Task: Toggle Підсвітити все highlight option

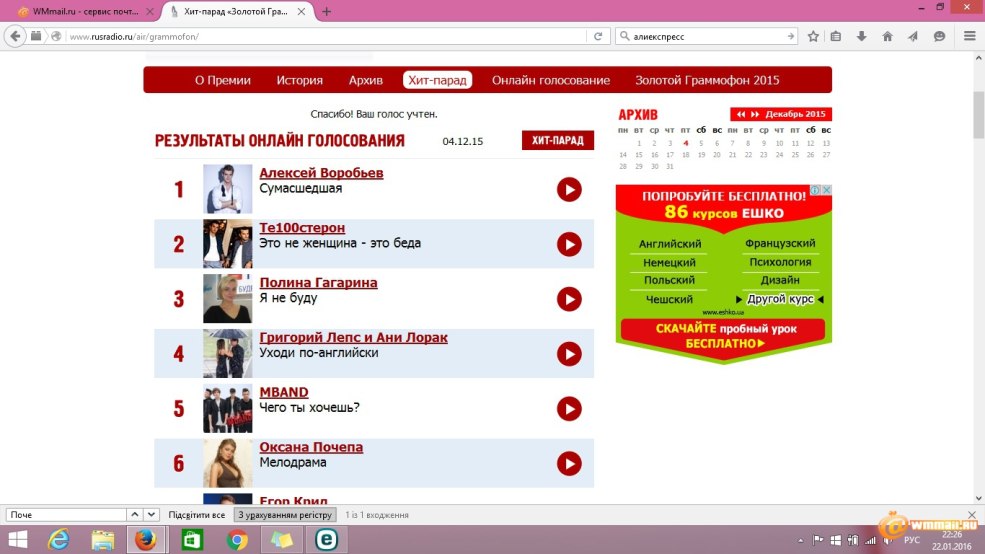Action: [197, 514]
